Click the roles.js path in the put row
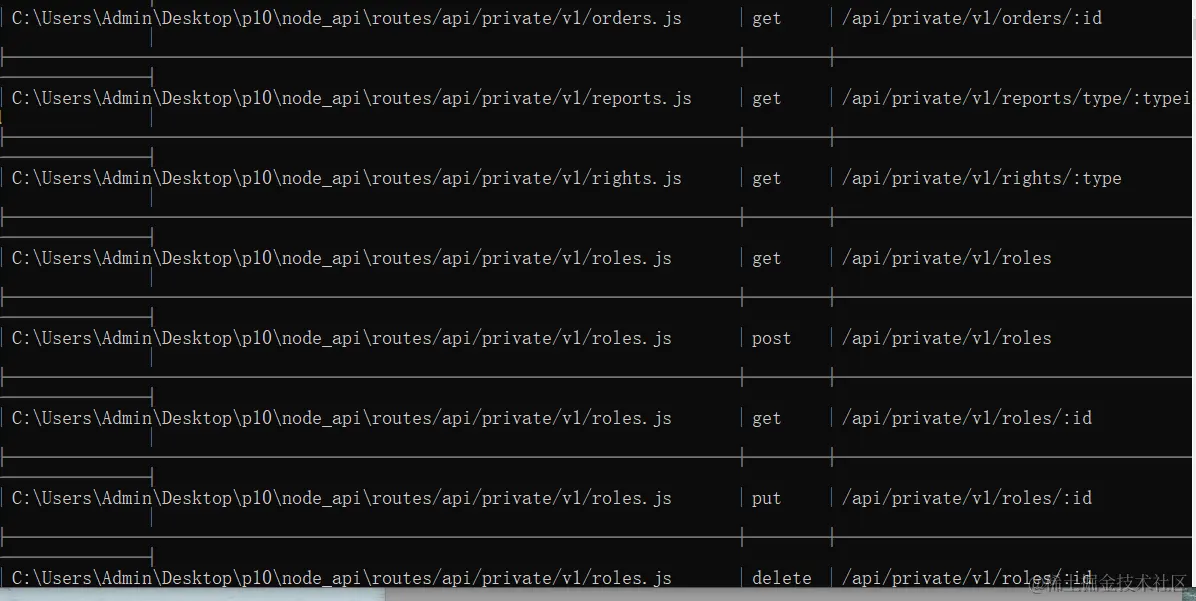The height and width of the screenshot is (601, 1196). (342, 498)
